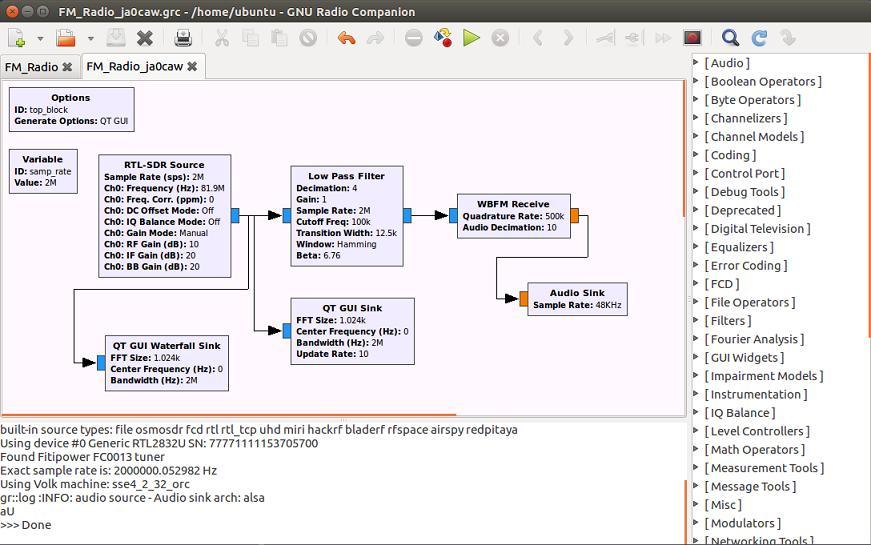
Task: Select the RTL-SDR Source block
Action: coord(164,216)
